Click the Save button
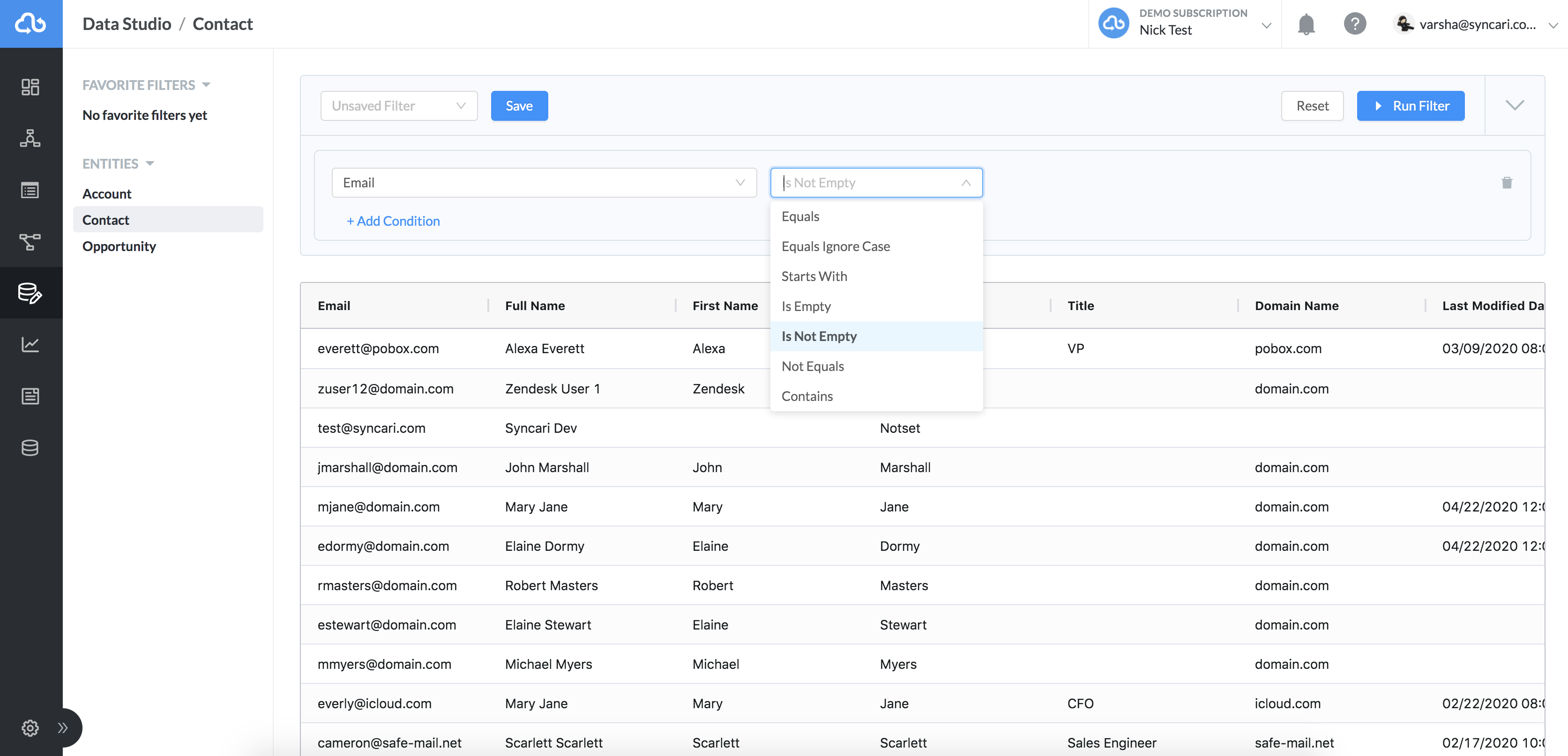 pyautogui.click(x=519, y=106)
